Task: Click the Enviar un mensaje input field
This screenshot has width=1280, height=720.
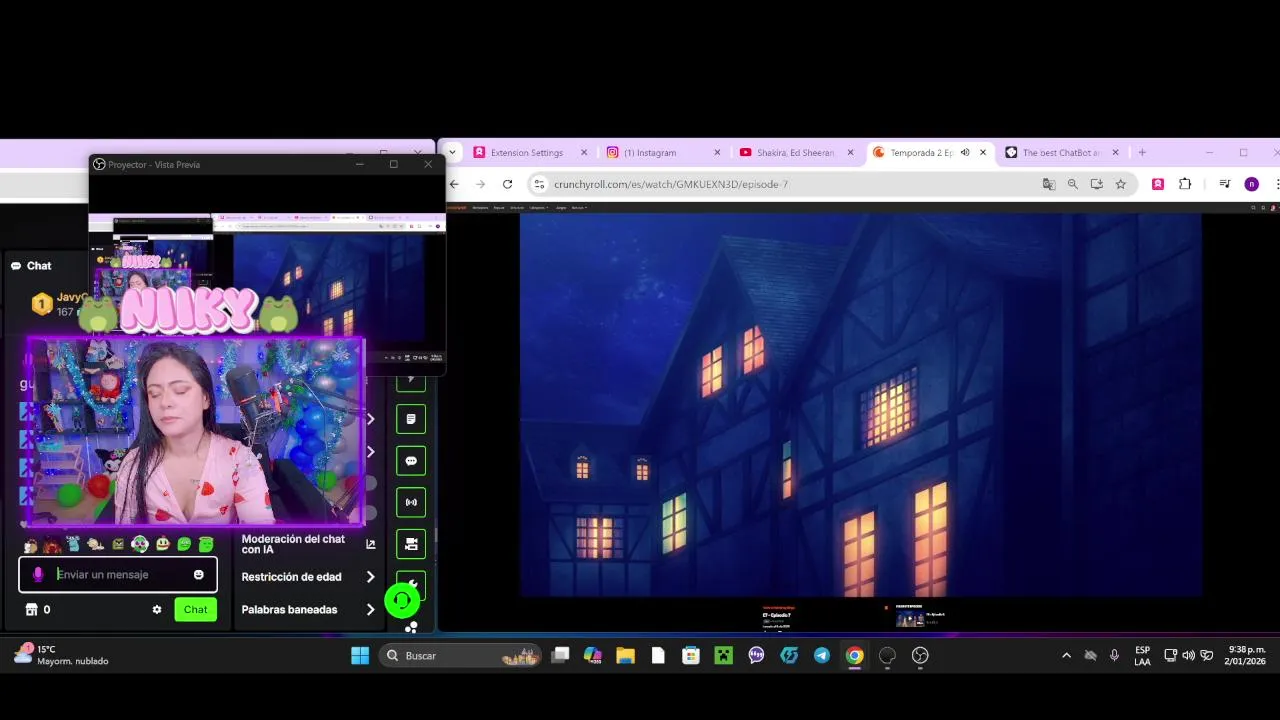Action: (x=118, y=574)
